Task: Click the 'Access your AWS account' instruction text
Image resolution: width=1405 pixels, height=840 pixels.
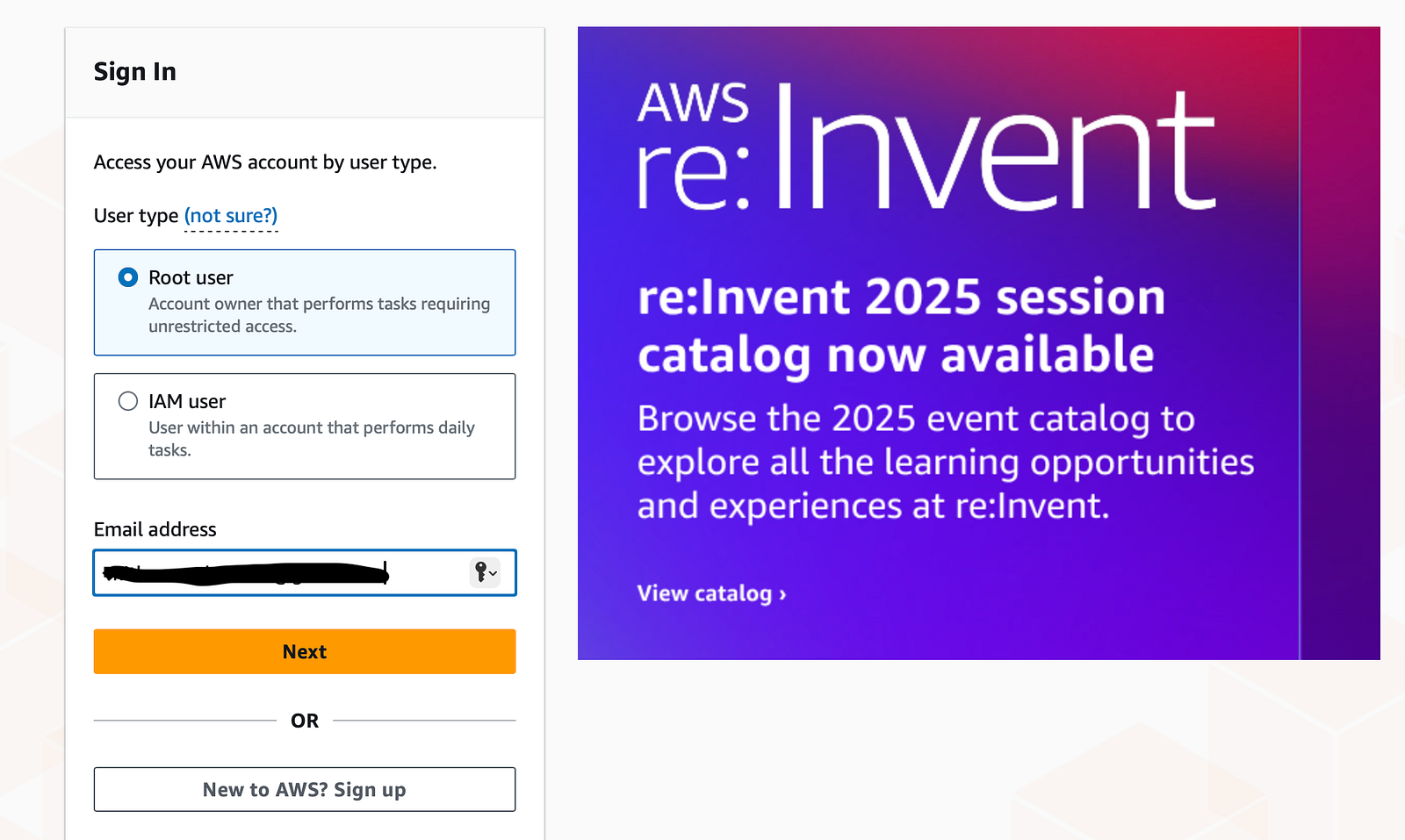Action: coord(265,162)
